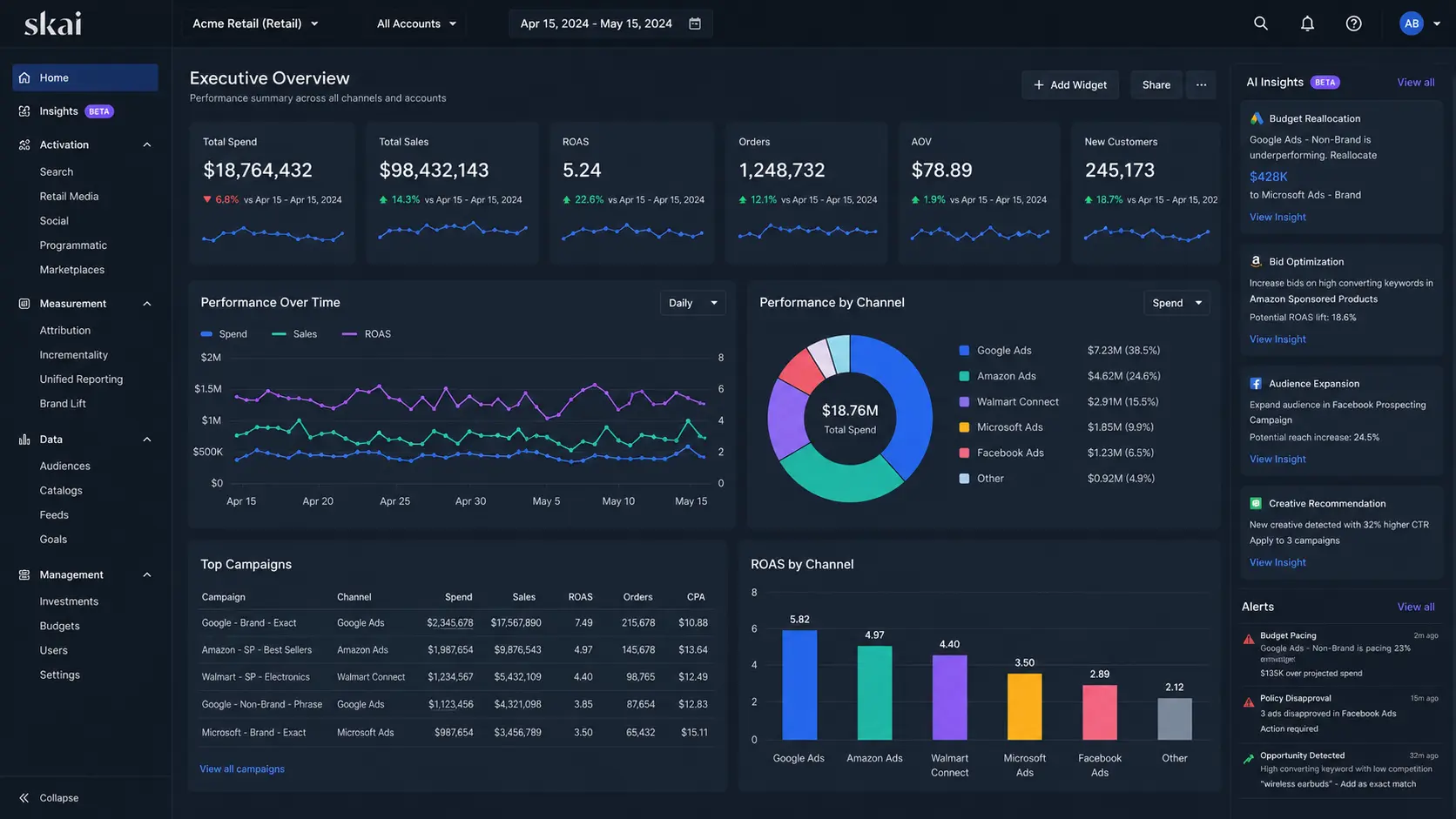1456x819 pixels.
Task: Collapse the Management section chevron
Action: coord(147,575)
